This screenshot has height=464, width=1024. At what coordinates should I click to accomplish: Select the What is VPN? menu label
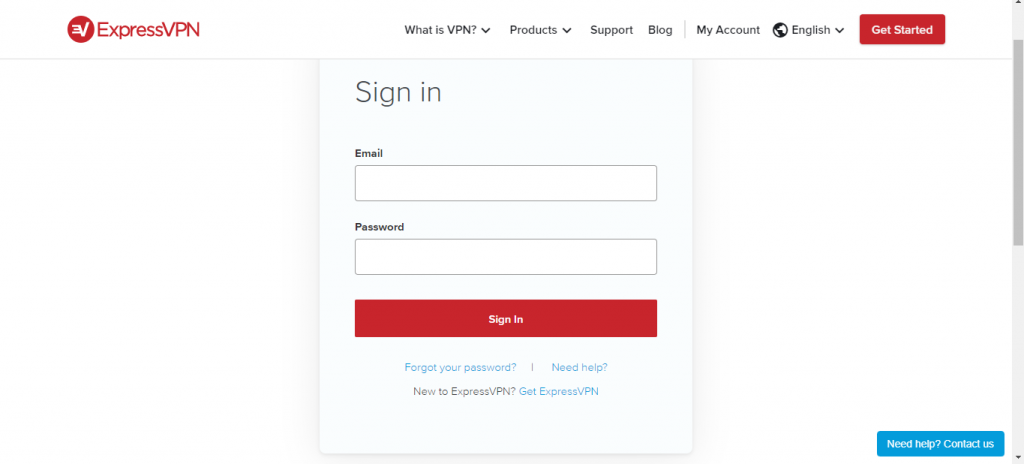click(440, 30)
